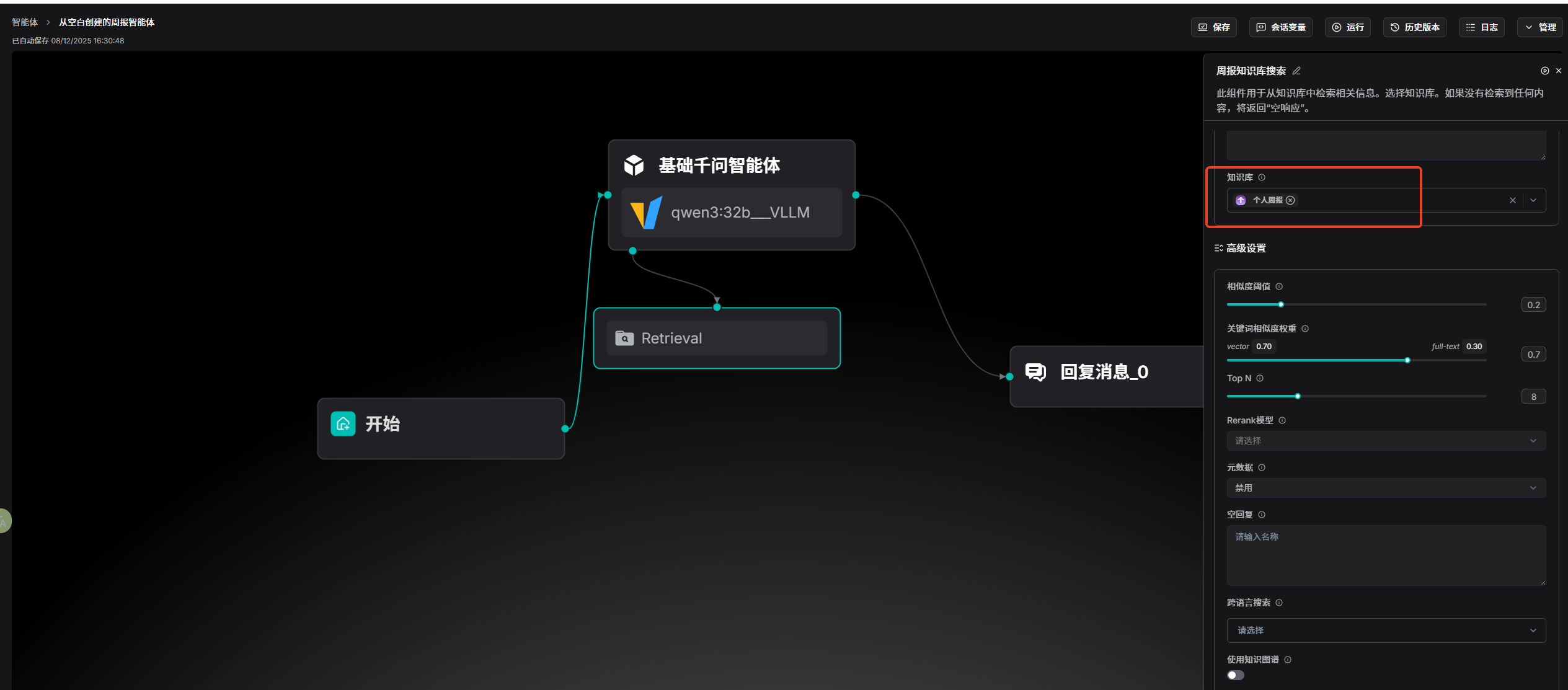Open the 元数据 dropdown showing 禁用

point(1386,488)
